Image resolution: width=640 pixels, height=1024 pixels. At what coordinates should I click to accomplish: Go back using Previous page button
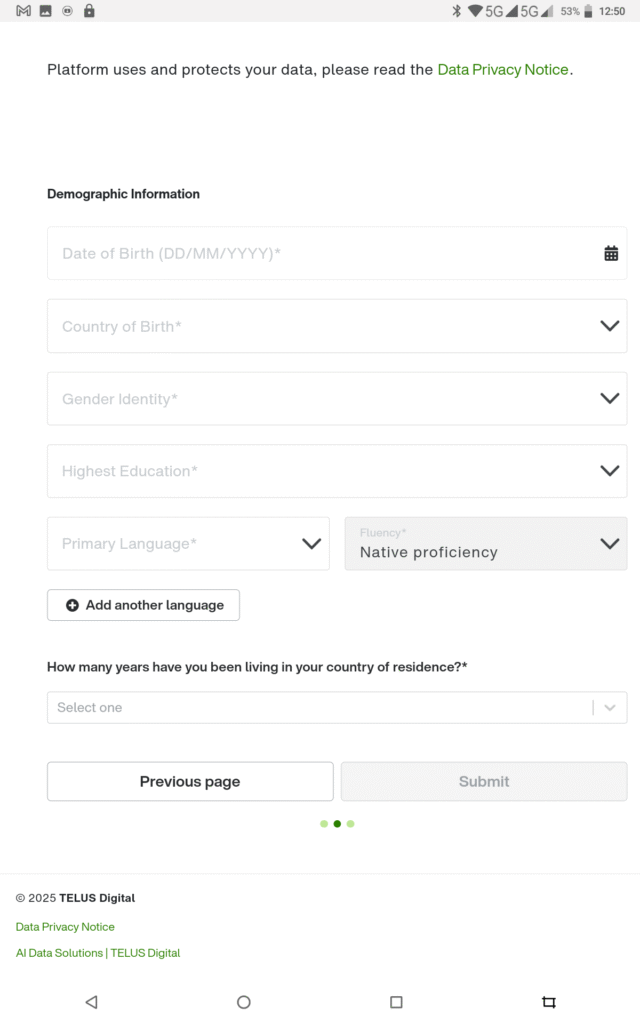pos(190,781)
